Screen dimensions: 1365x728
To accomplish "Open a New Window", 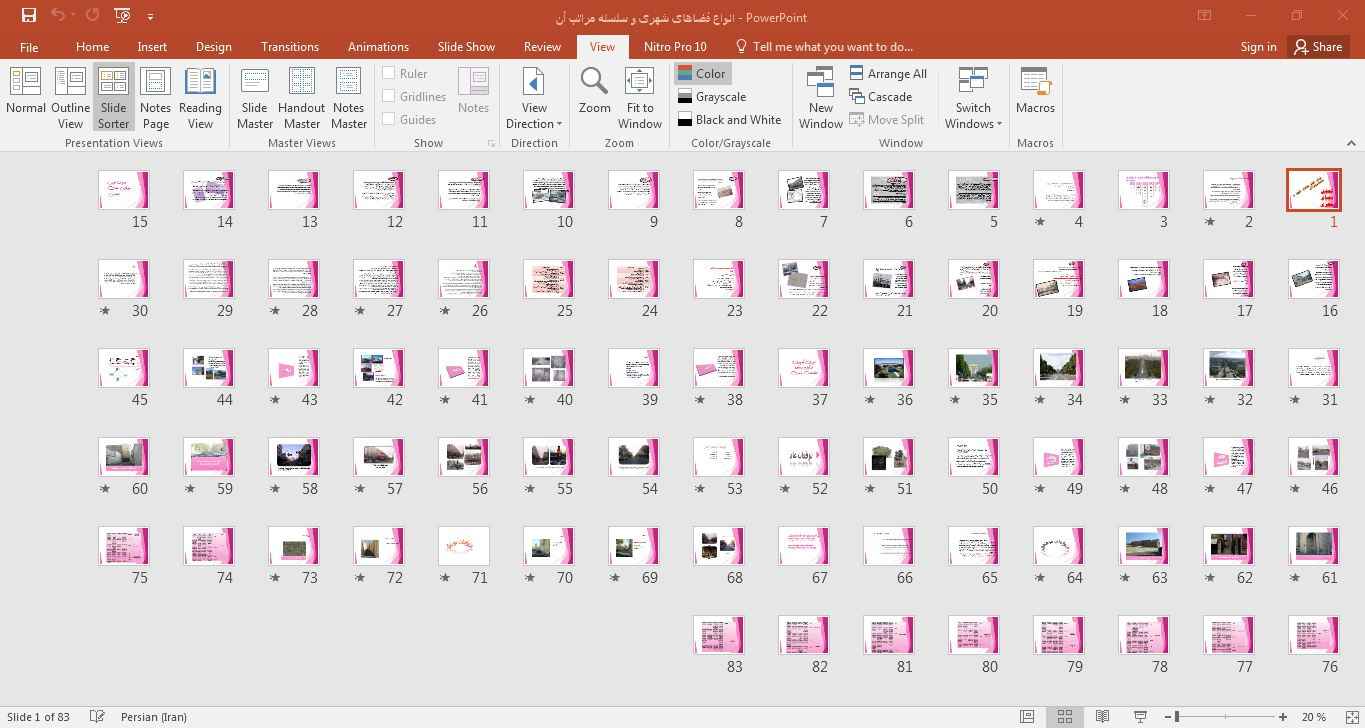I will pos(820,96).
